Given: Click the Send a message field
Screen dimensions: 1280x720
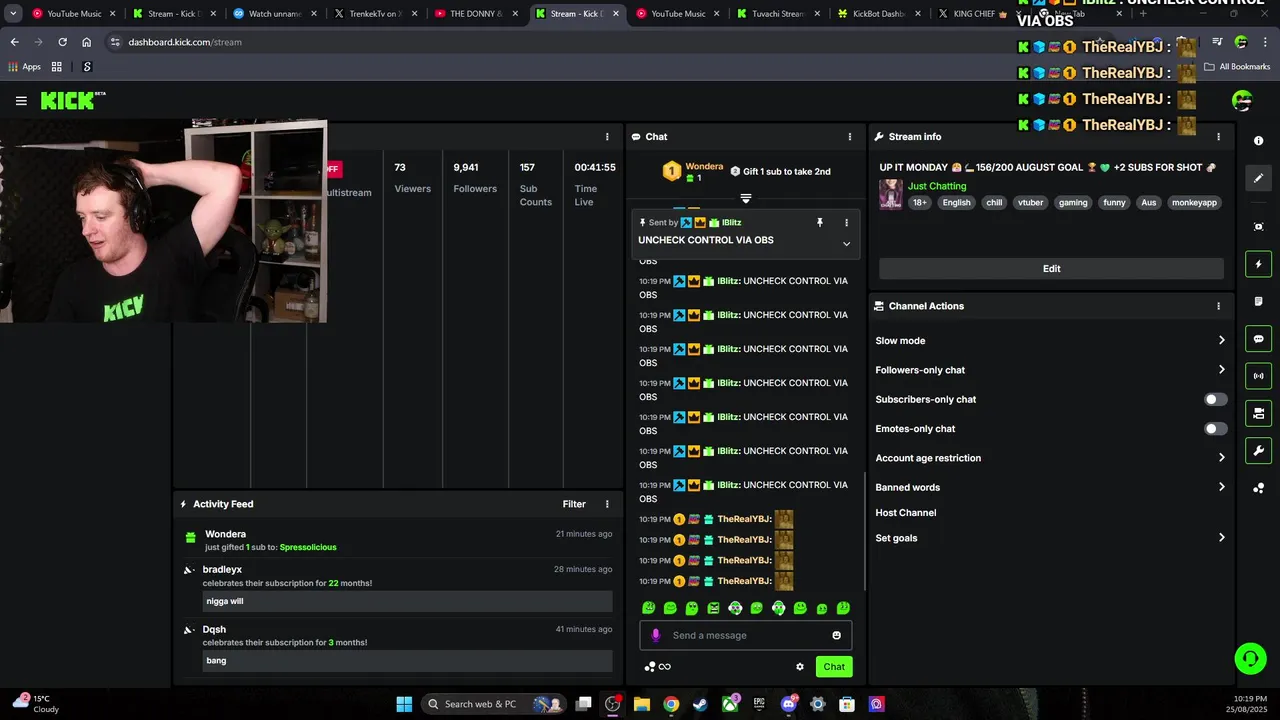Looking at the screenshot, I should point(745,635).
